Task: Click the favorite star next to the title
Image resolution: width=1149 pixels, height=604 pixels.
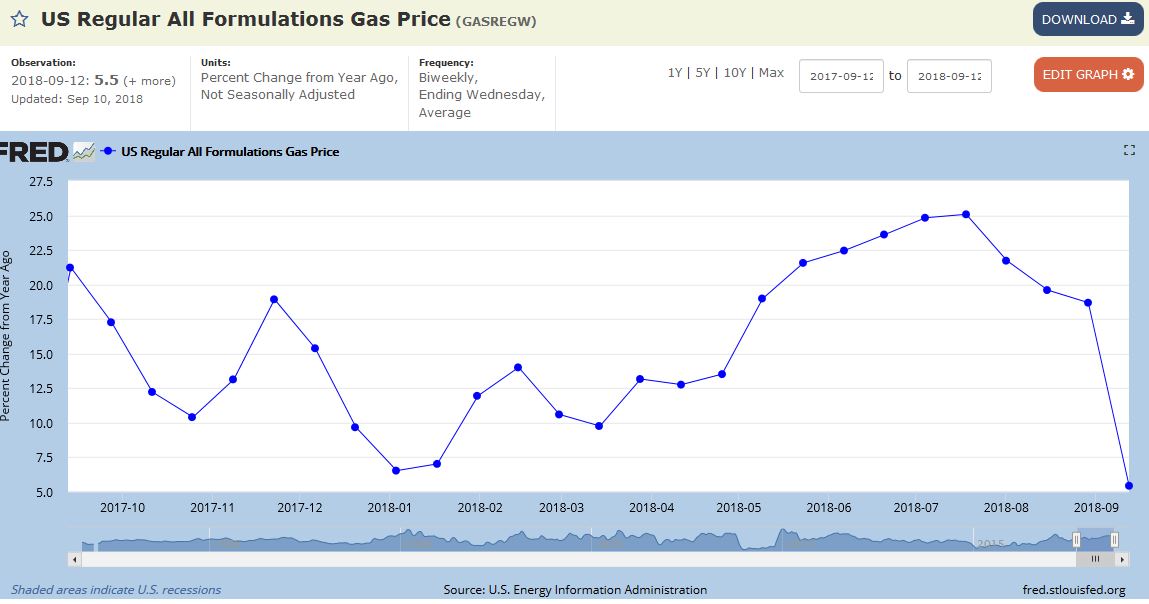Action: click(x=19, y=20)
